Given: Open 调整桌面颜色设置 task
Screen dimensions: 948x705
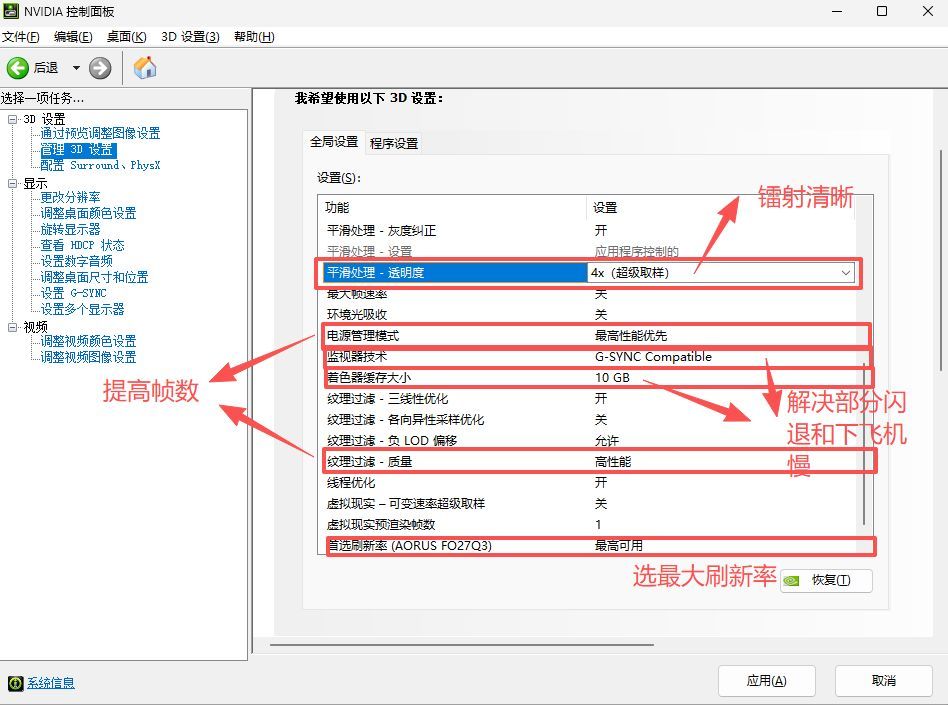Looking at the screenshot, I should click(x=88, y=213).
